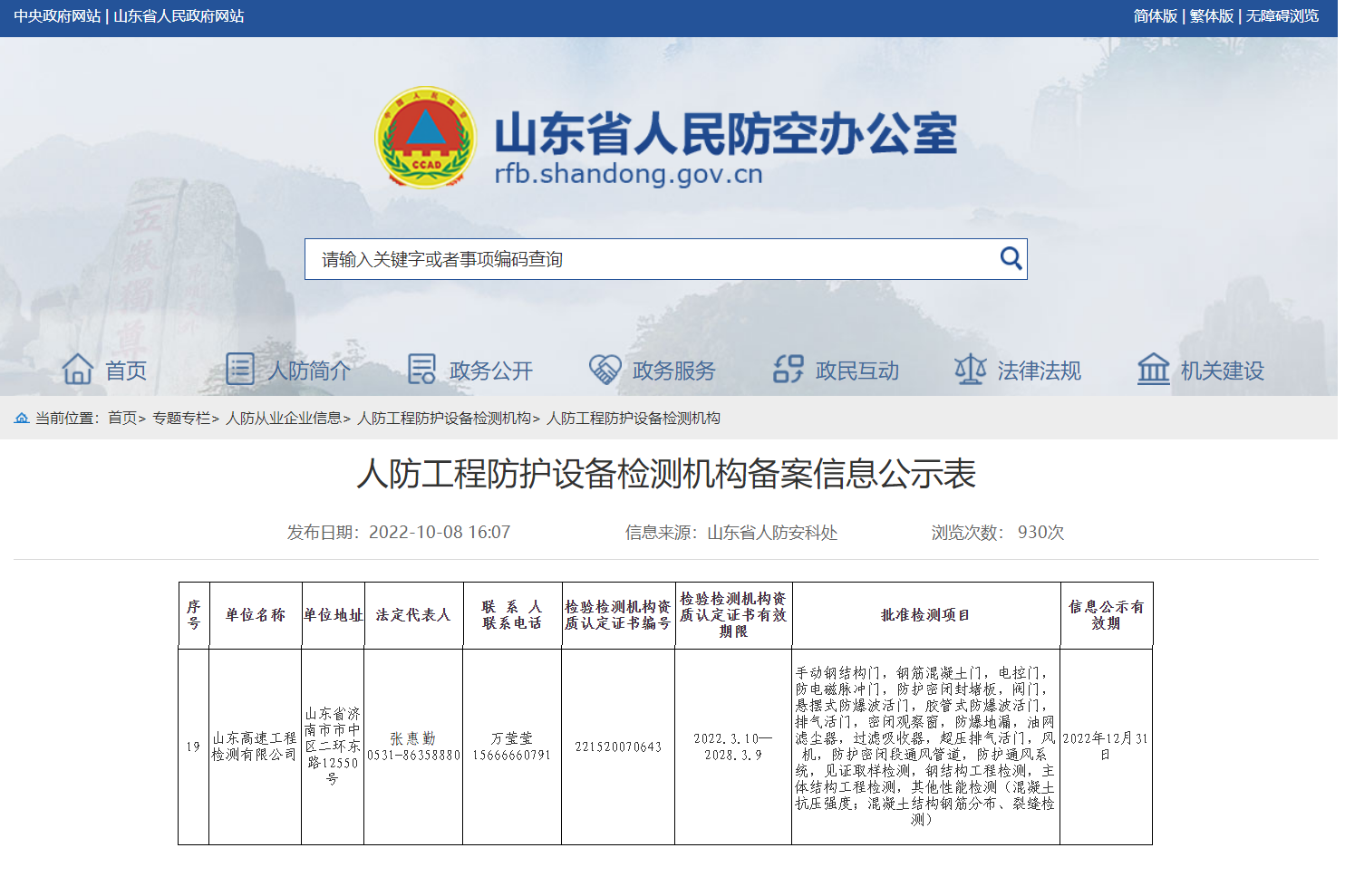Click the magnifying glass search icon
The width and height of the screenshot is (1345, 896).
[1011, 259]
